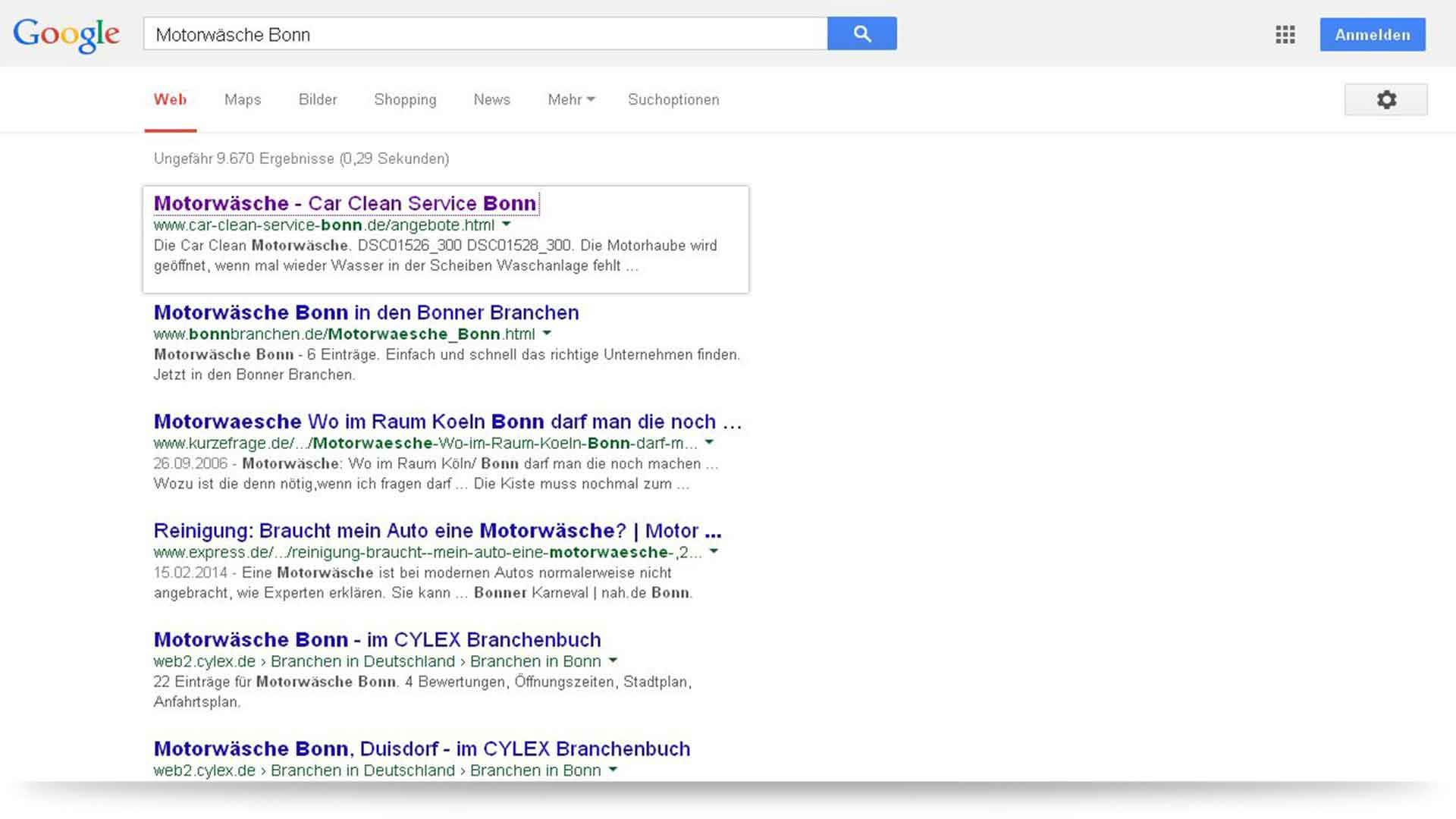Open Reinigung: Braucht mein Auto eine Motorwäsche result
Image resolution: width=1456 pixels, height=819 pixels.
438,531
